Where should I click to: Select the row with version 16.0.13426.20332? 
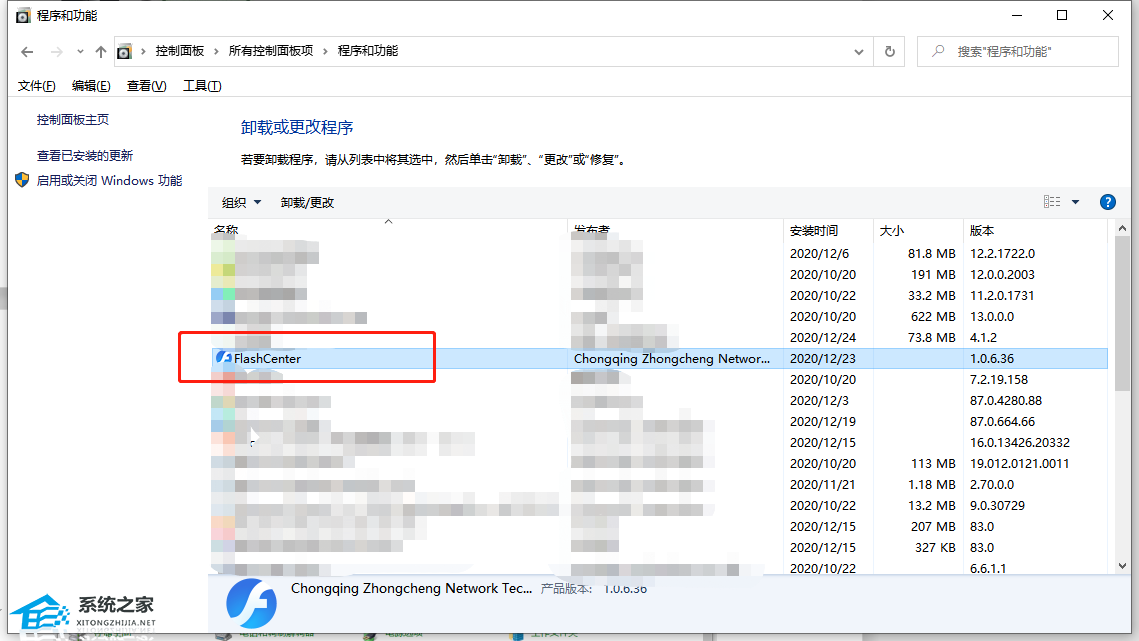click(x=659, y=443)
